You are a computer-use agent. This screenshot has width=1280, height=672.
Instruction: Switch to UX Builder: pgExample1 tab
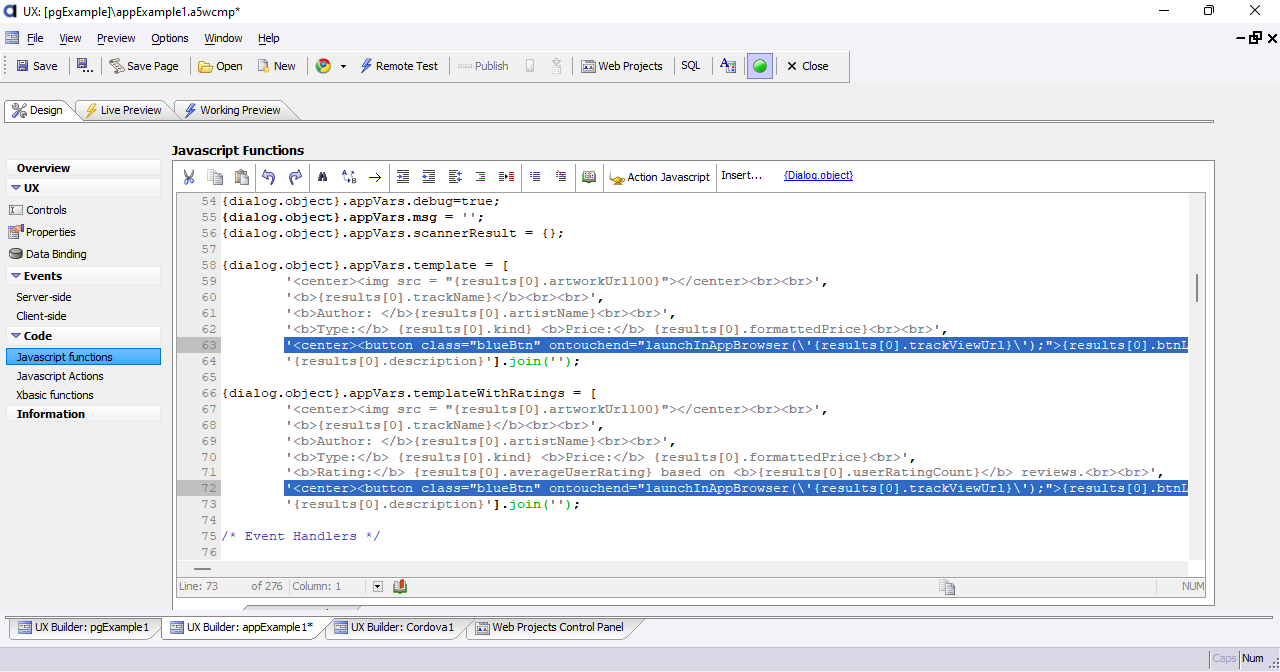point(83,628)
